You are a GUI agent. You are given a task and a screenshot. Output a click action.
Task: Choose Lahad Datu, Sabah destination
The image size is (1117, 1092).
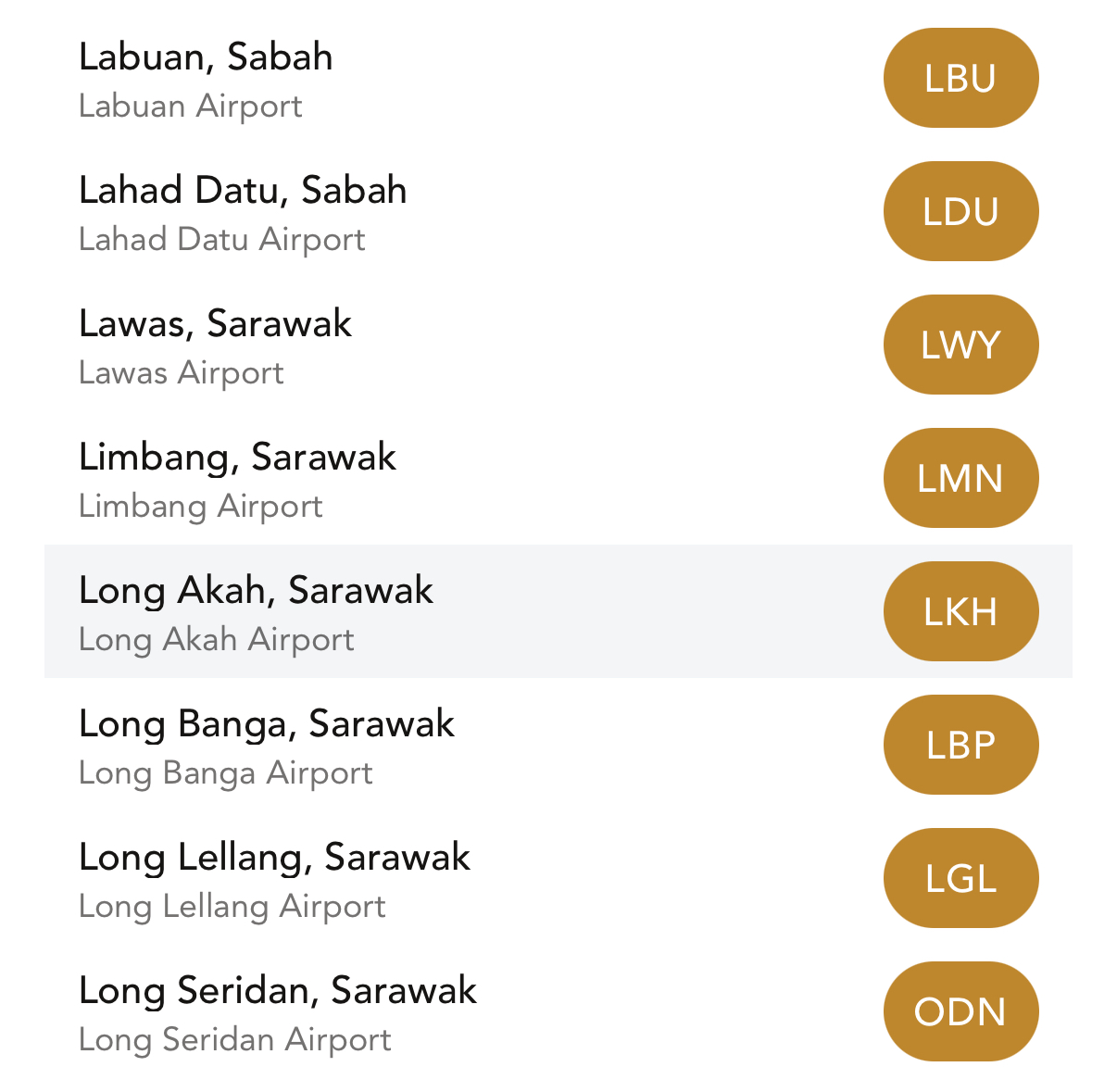243,191
